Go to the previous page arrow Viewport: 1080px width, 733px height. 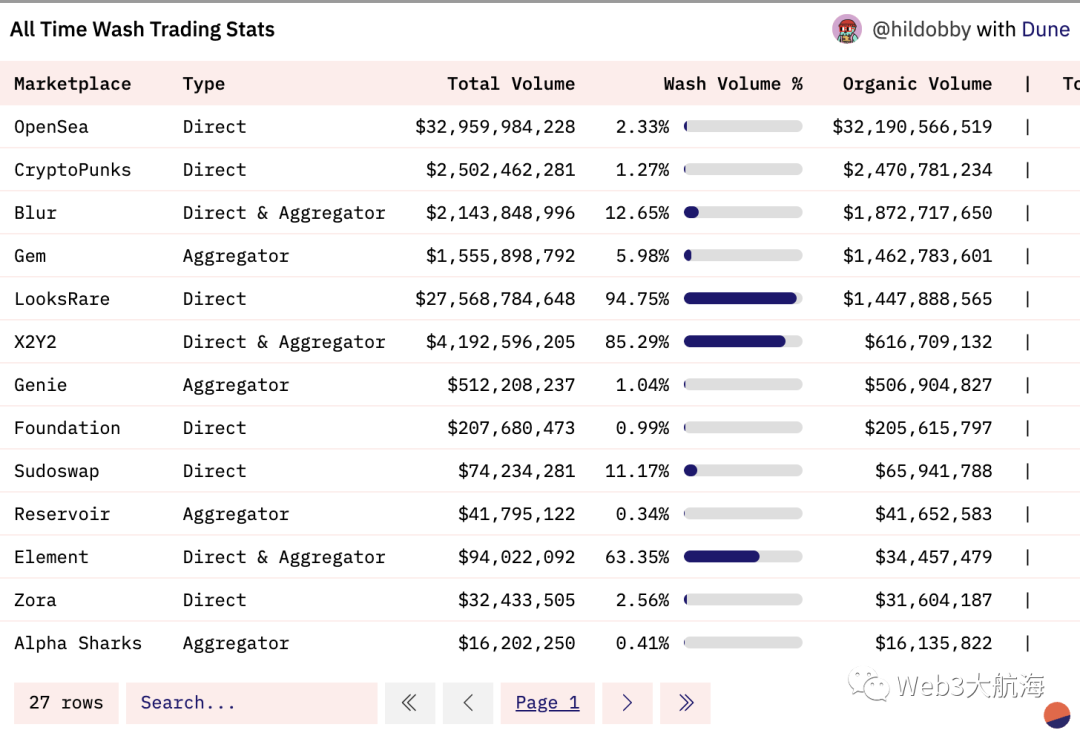[468, 703]
